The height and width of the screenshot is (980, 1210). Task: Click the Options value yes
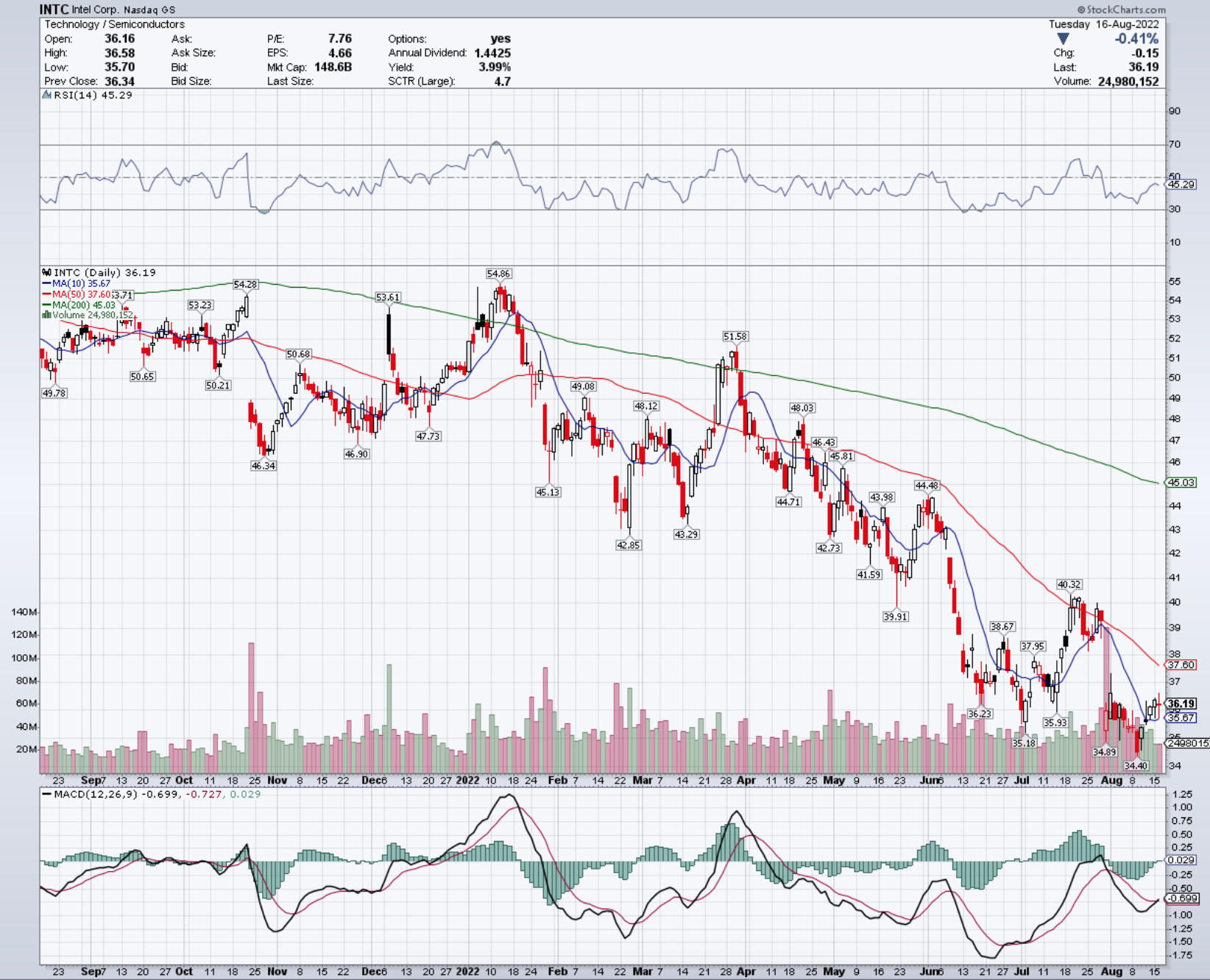500,38
